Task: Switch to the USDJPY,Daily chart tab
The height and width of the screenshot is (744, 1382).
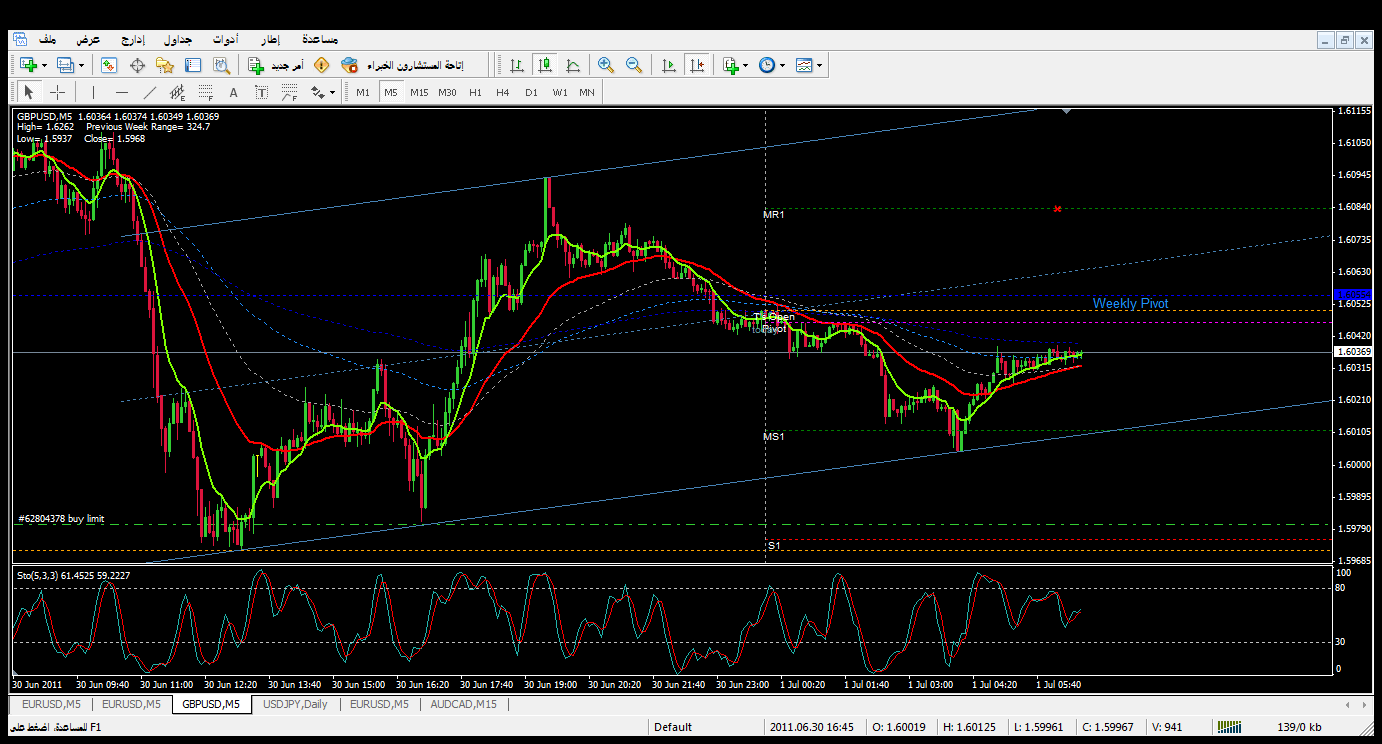Action: pyautogui.click(x=295, y=704)
